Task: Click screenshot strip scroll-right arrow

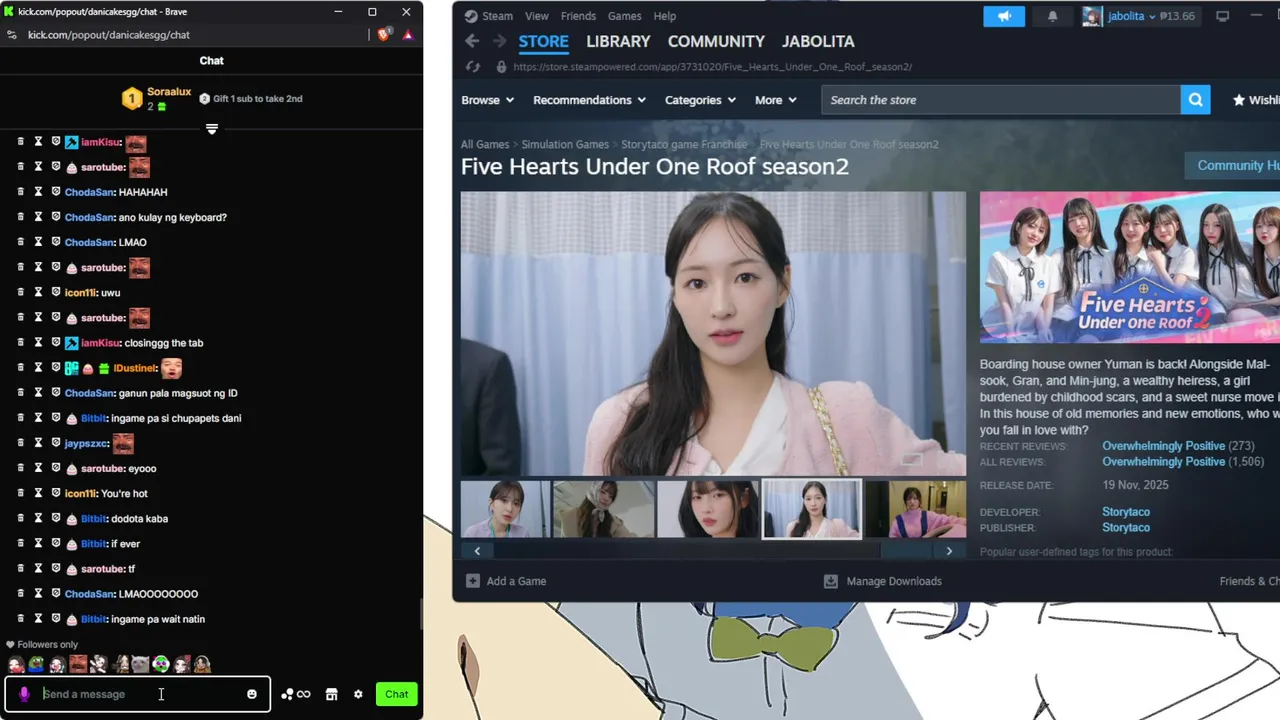Action: pyautogui.click(x=949, y=551)
